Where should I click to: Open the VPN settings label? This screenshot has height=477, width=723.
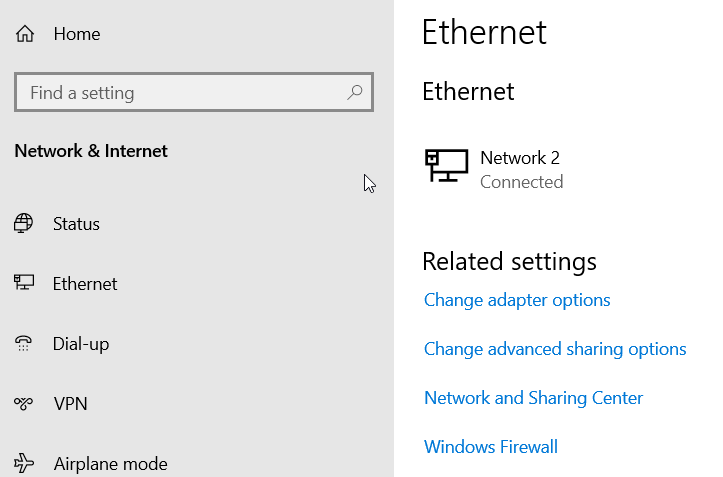point(70,404)
